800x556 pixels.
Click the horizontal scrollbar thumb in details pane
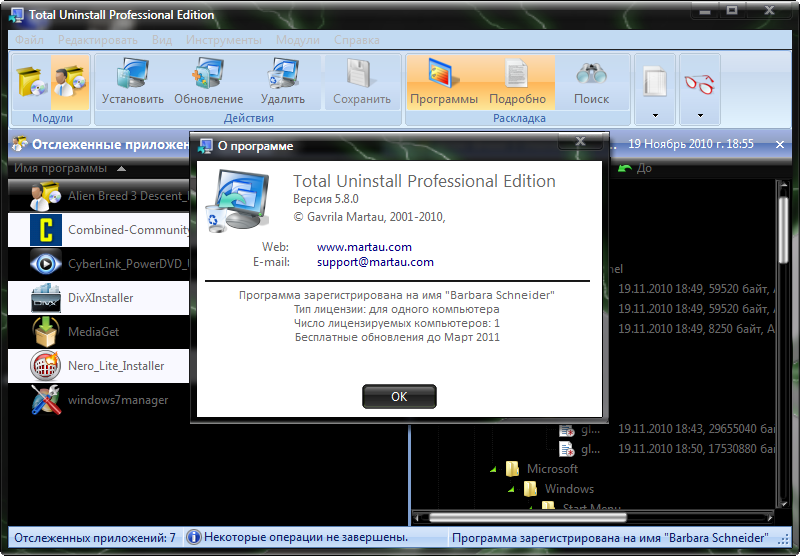pos(528,518)
